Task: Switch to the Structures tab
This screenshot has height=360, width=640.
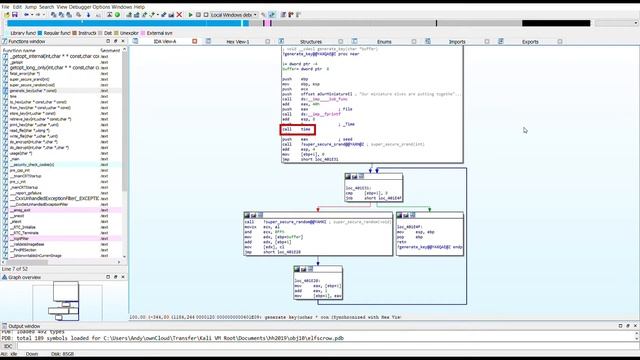Action: point(311,42)
